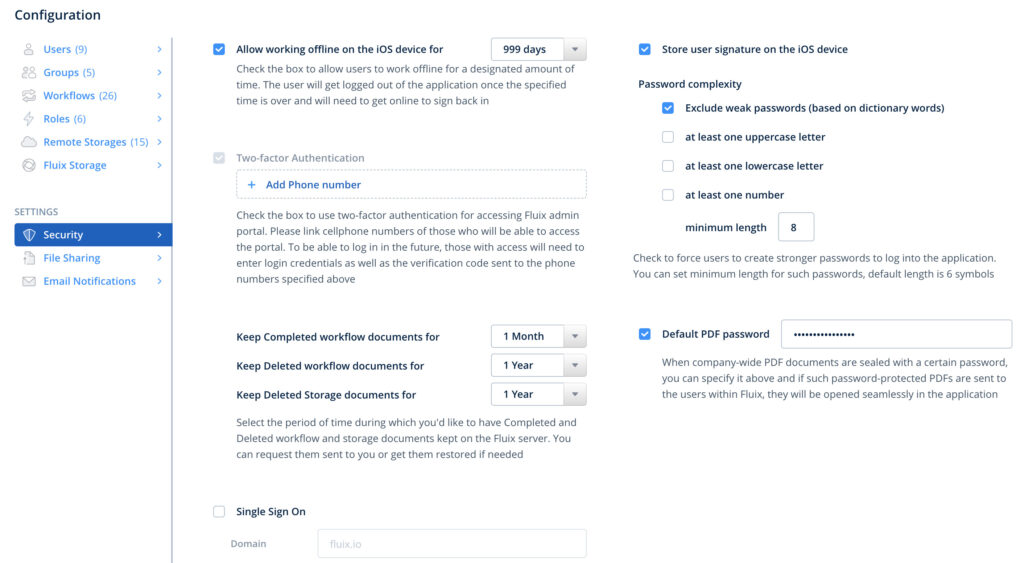
Task: Click the Users person icon in sidebar
Action: point(28,49)
